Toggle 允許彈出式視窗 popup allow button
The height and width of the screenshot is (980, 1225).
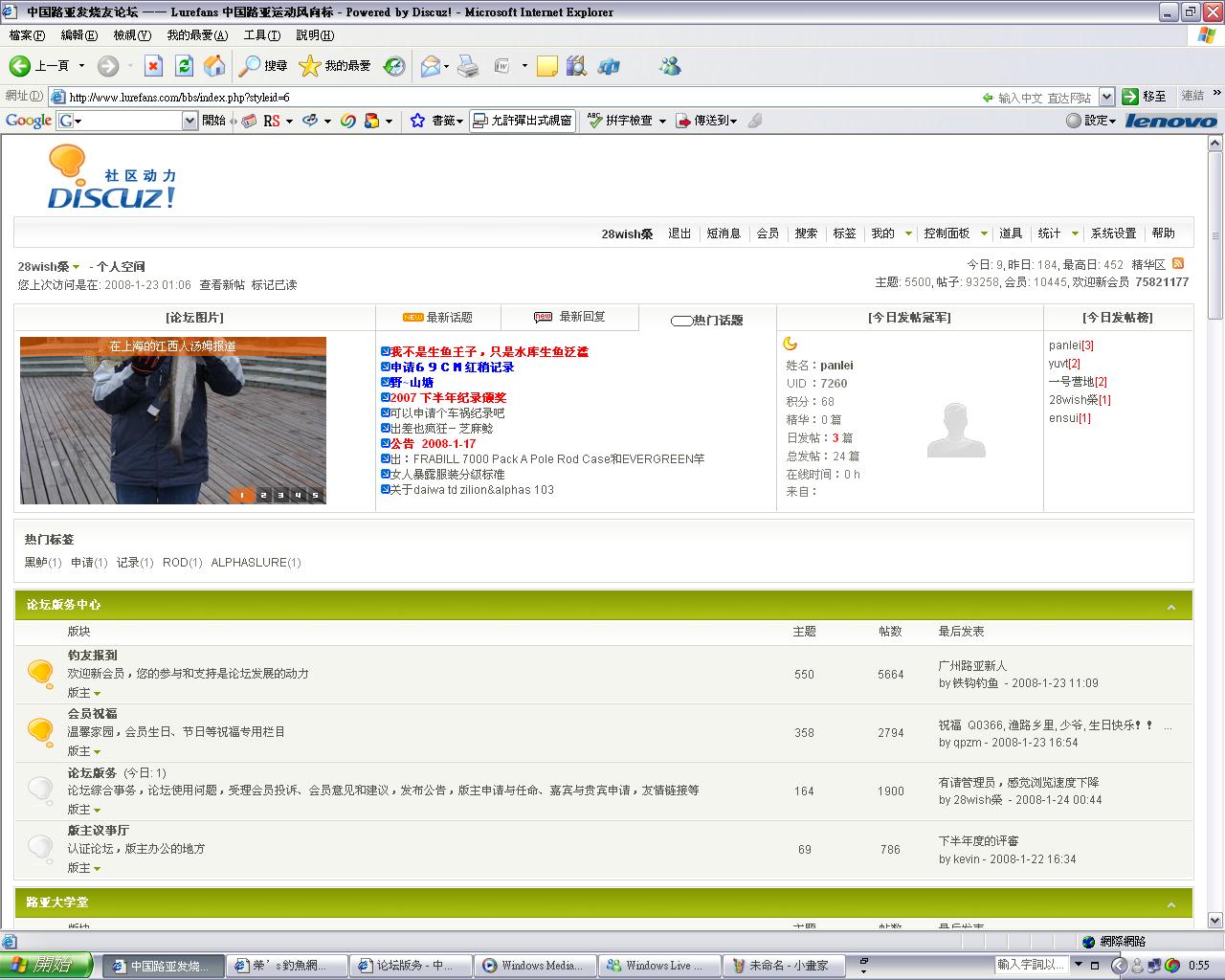click(523, 121)
